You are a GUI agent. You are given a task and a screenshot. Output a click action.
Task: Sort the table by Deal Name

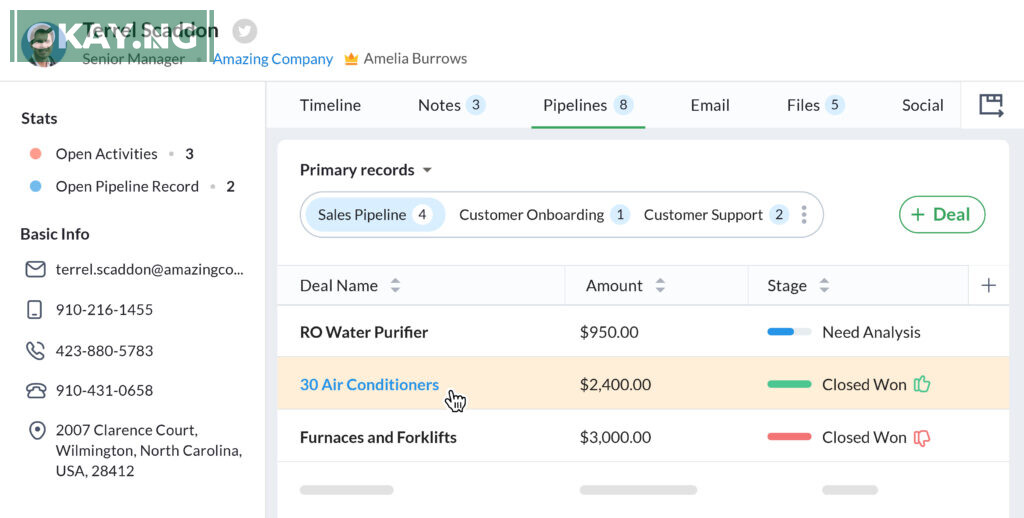click(x=395, y=286)
